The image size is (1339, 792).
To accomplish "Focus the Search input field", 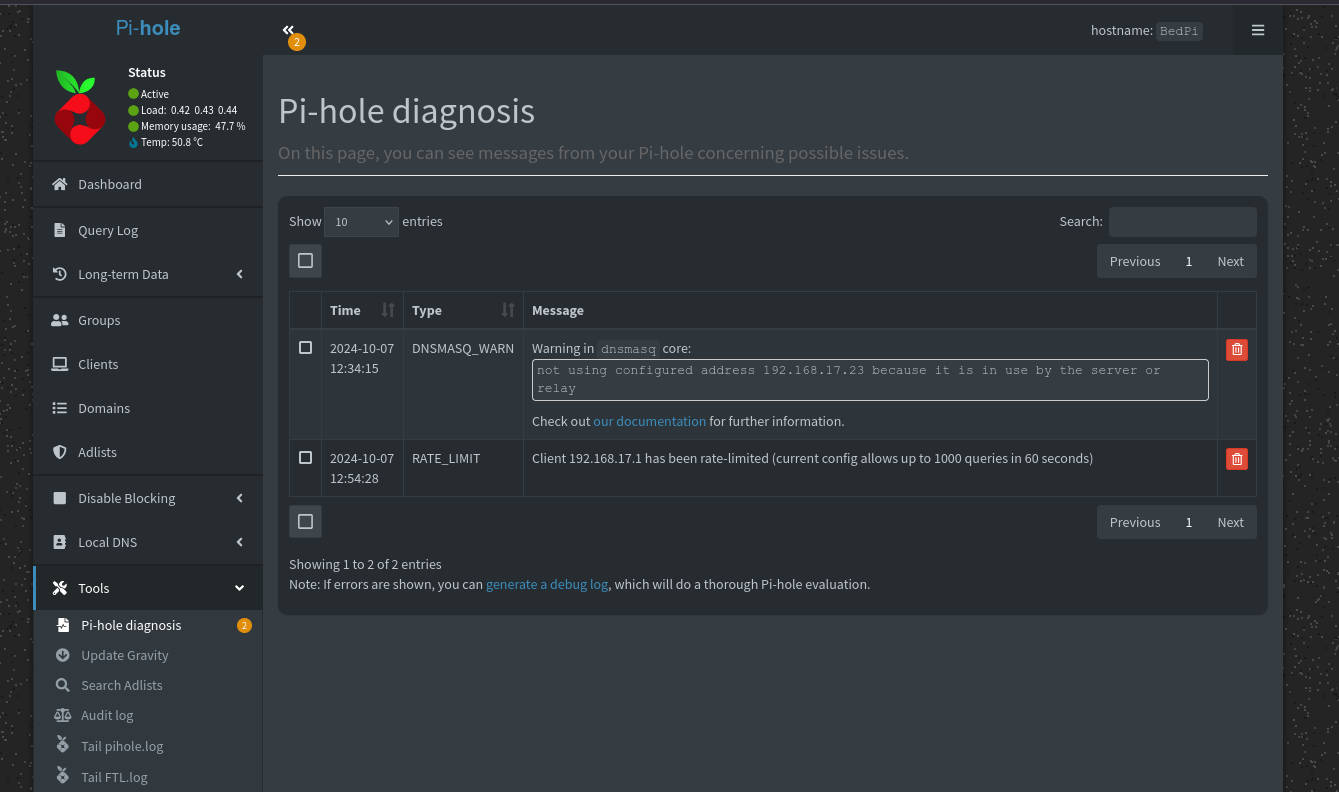I will coord(1182,222).
